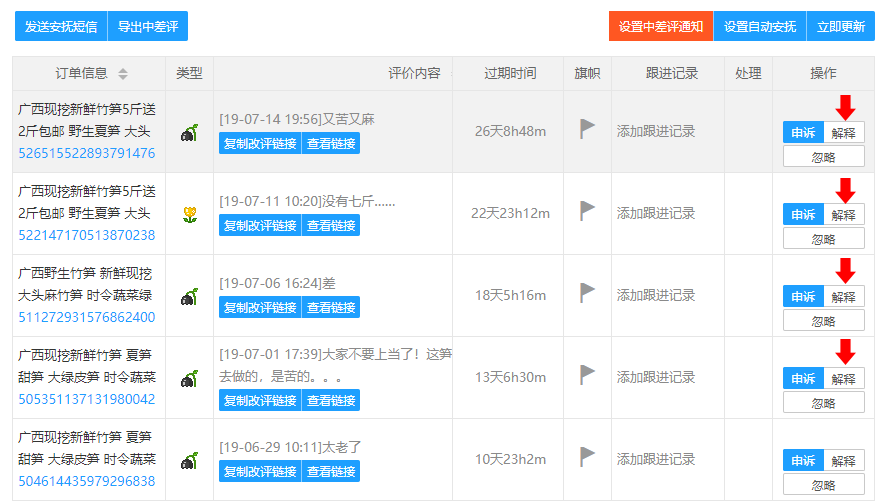
Task: View link for 太老了 review
Action: [x=331, y=471]
